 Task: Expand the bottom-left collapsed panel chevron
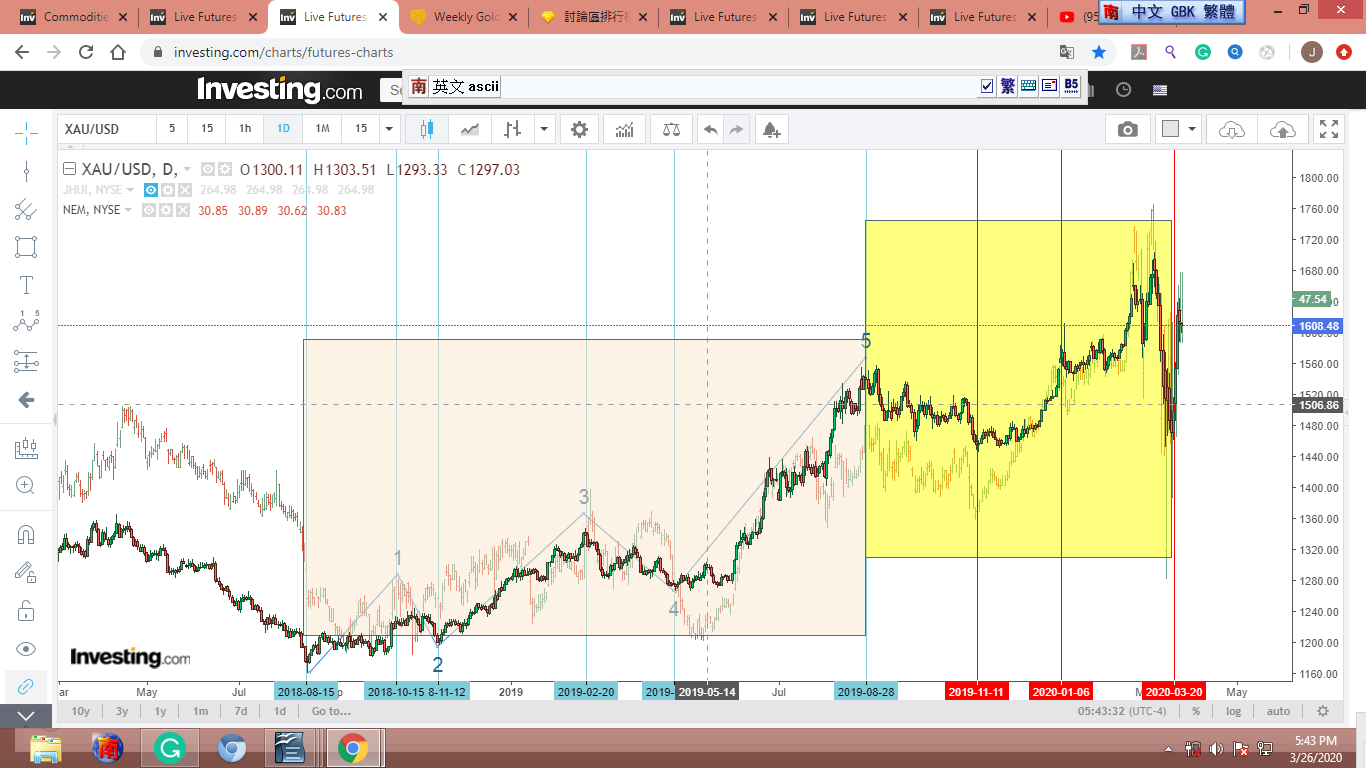pyautogui.click(x=26, y=715)
